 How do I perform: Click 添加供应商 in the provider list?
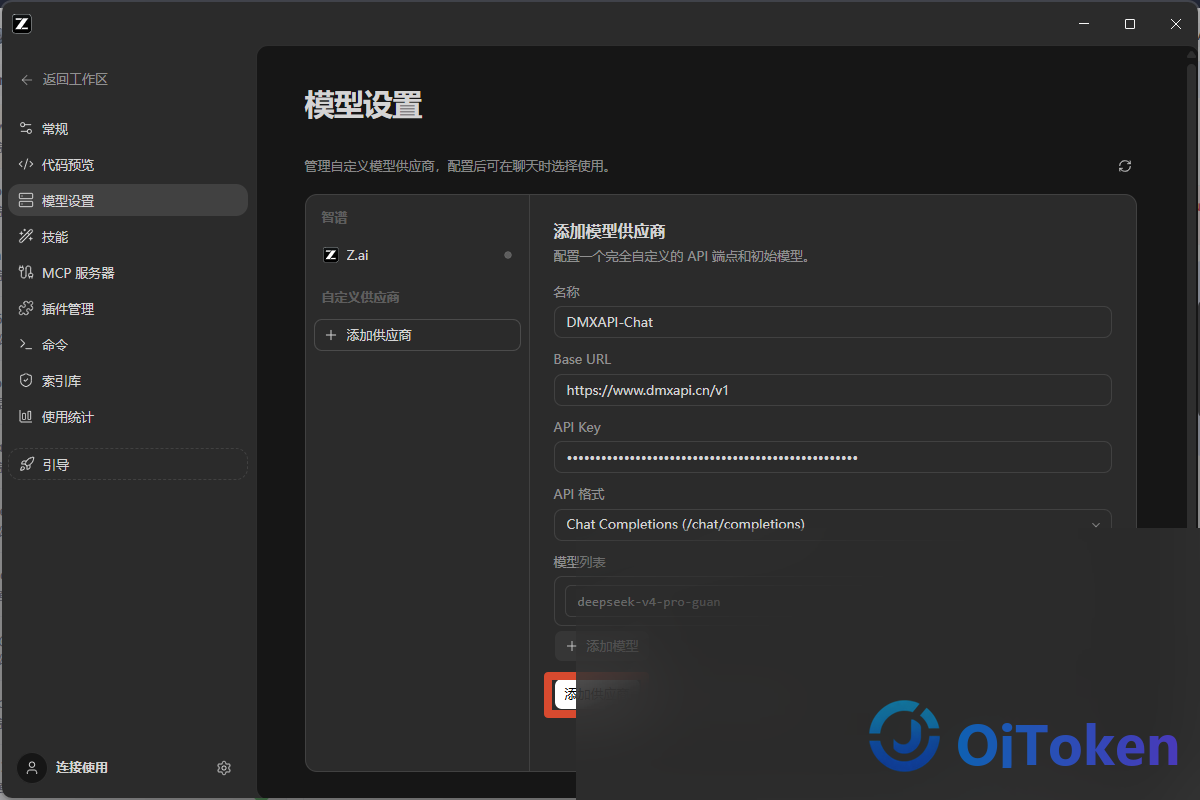click(x=417, y=335)
